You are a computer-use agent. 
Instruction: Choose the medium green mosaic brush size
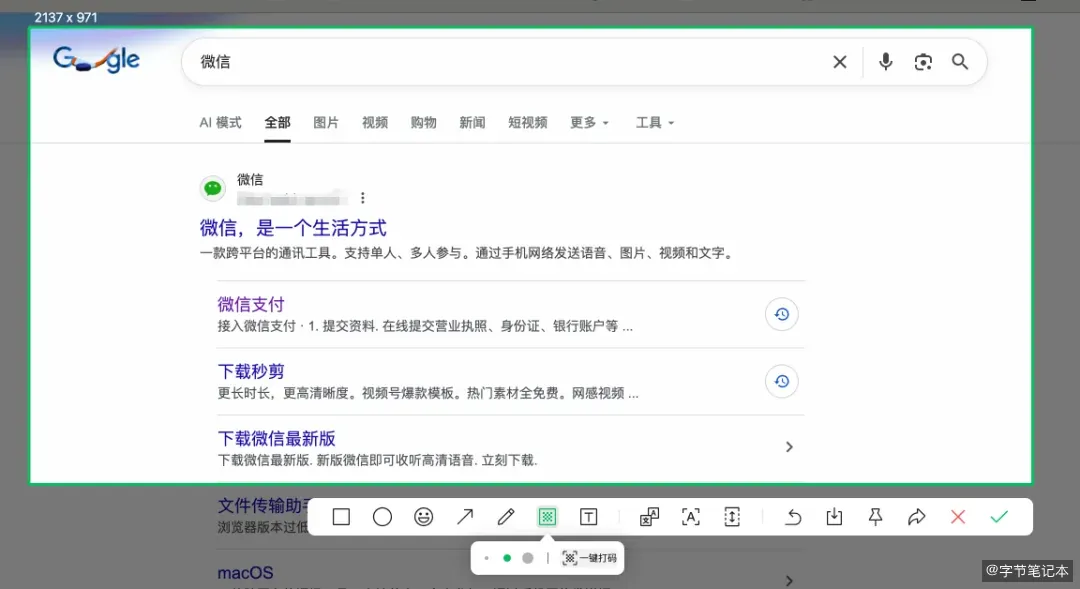pos(507,558)
